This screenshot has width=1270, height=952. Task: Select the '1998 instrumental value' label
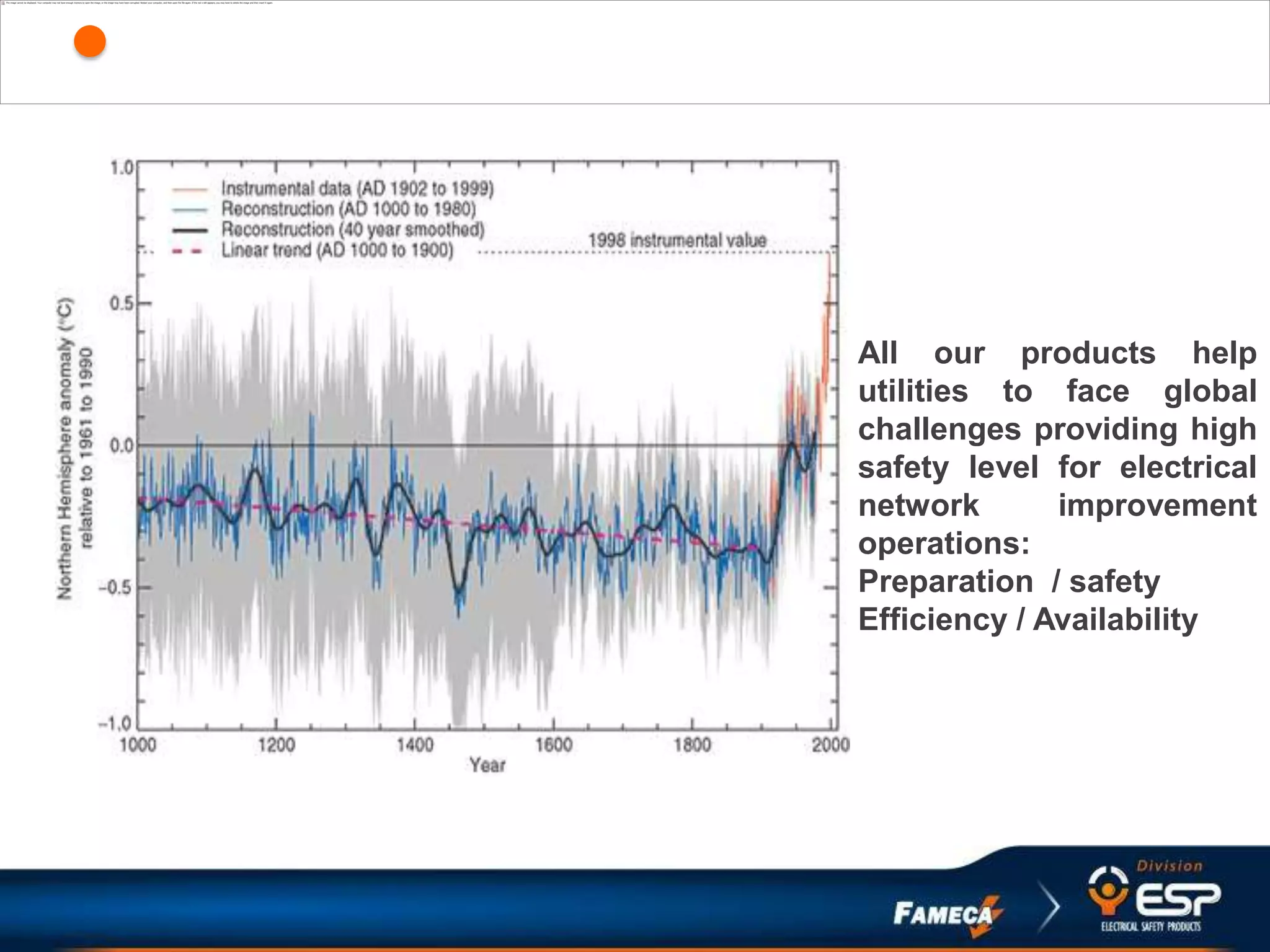pyautogui.click(x=677, y=240)
